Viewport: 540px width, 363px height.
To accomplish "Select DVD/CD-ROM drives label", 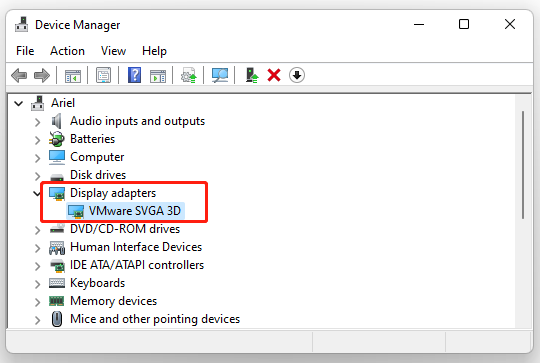I will point(125,229).
